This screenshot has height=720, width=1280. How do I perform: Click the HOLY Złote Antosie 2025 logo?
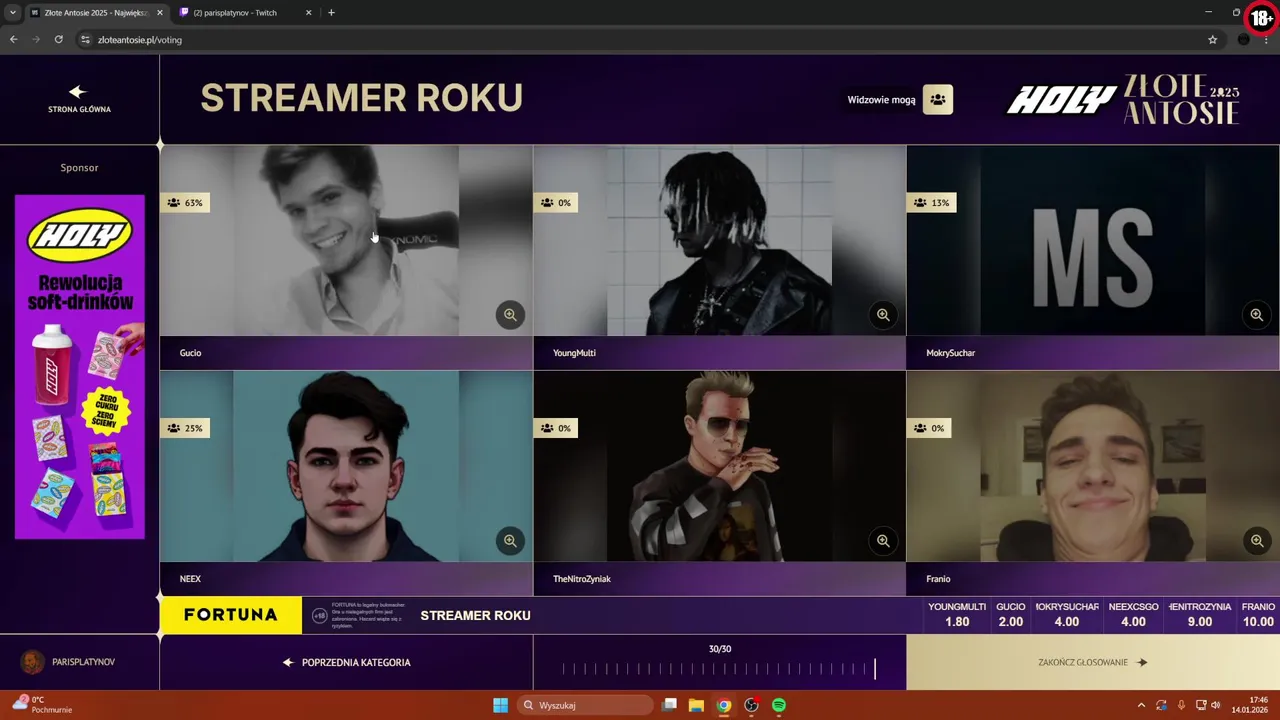pyautogui.click(x=1123, y=99)
